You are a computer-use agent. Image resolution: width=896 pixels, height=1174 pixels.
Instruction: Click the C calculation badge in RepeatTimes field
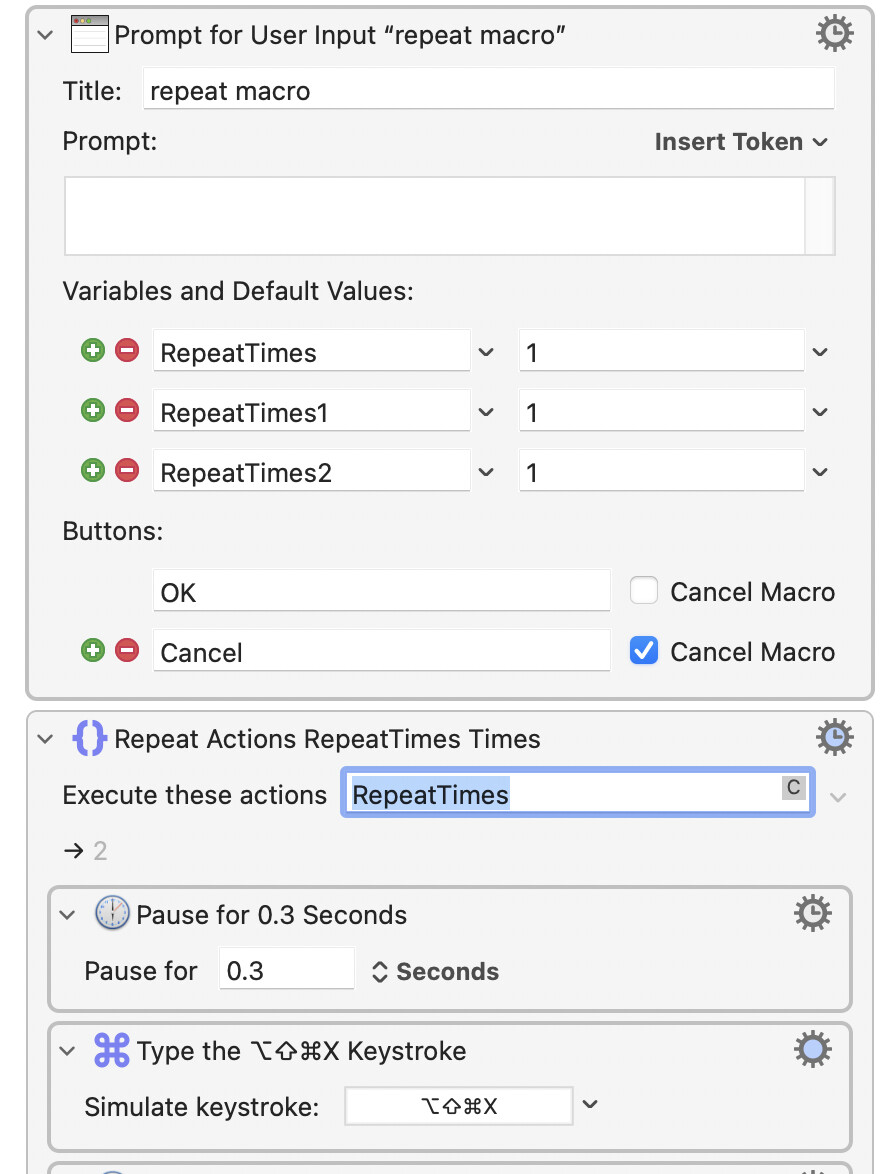click(x=793, y=787)
